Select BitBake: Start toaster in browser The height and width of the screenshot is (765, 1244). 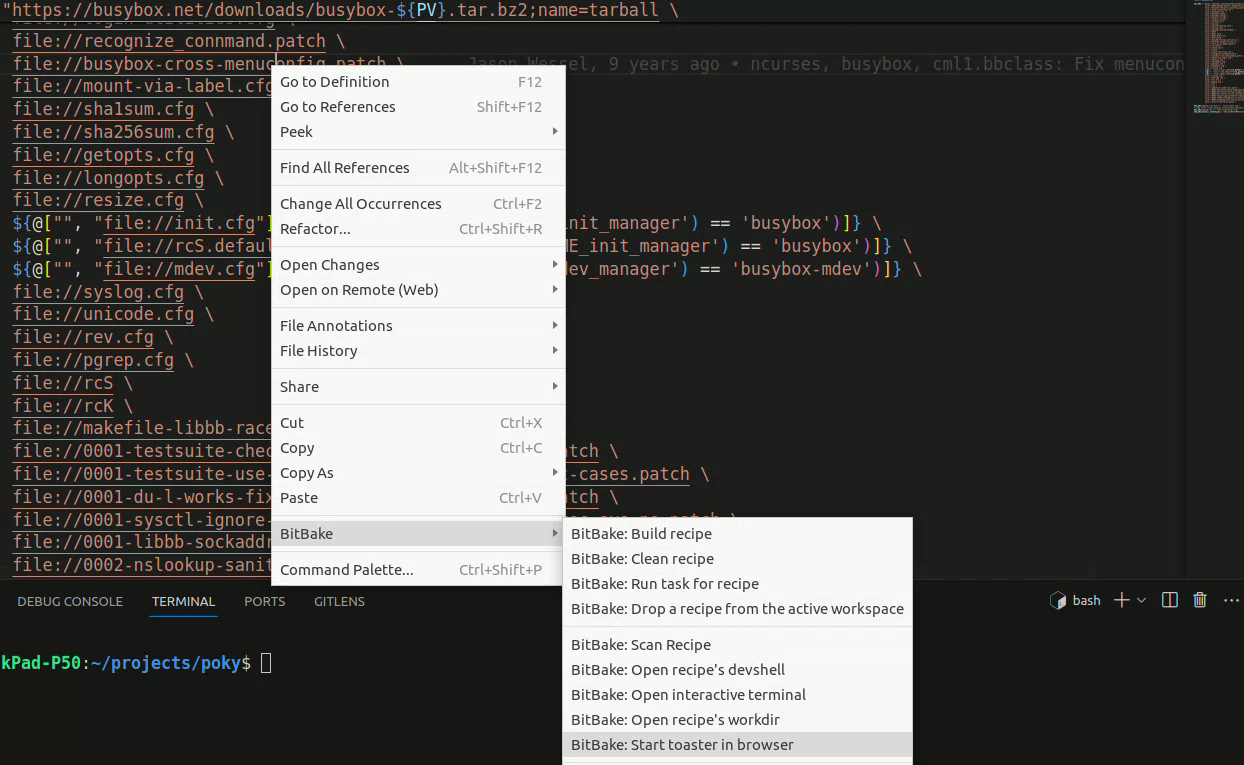coord(738,745)
